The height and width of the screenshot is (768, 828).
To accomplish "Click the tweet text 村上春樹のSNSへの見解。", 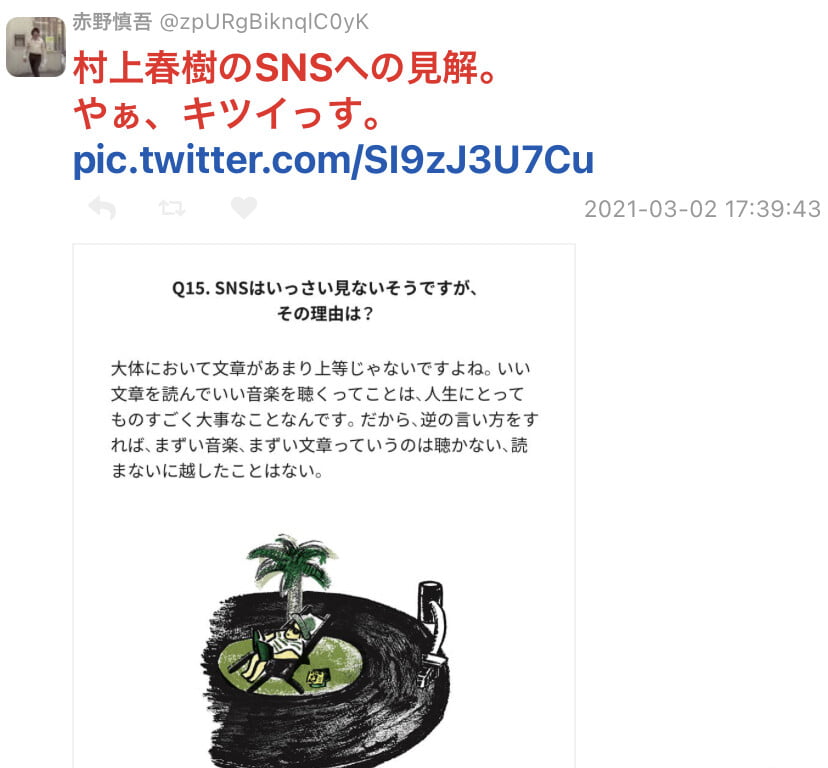I will (285, 68).
